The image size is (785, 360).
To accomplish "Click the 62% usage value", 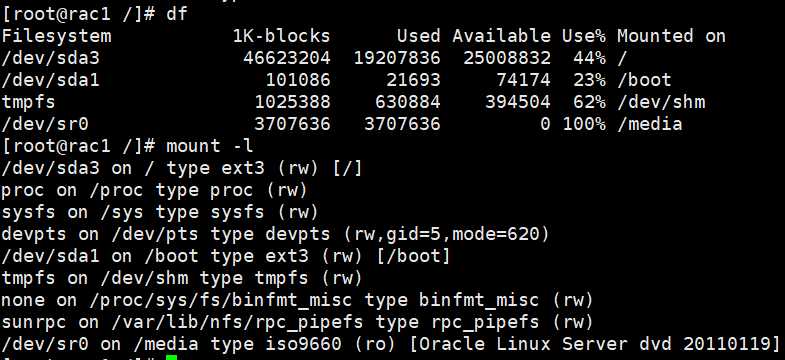I will tap(589, 102).
